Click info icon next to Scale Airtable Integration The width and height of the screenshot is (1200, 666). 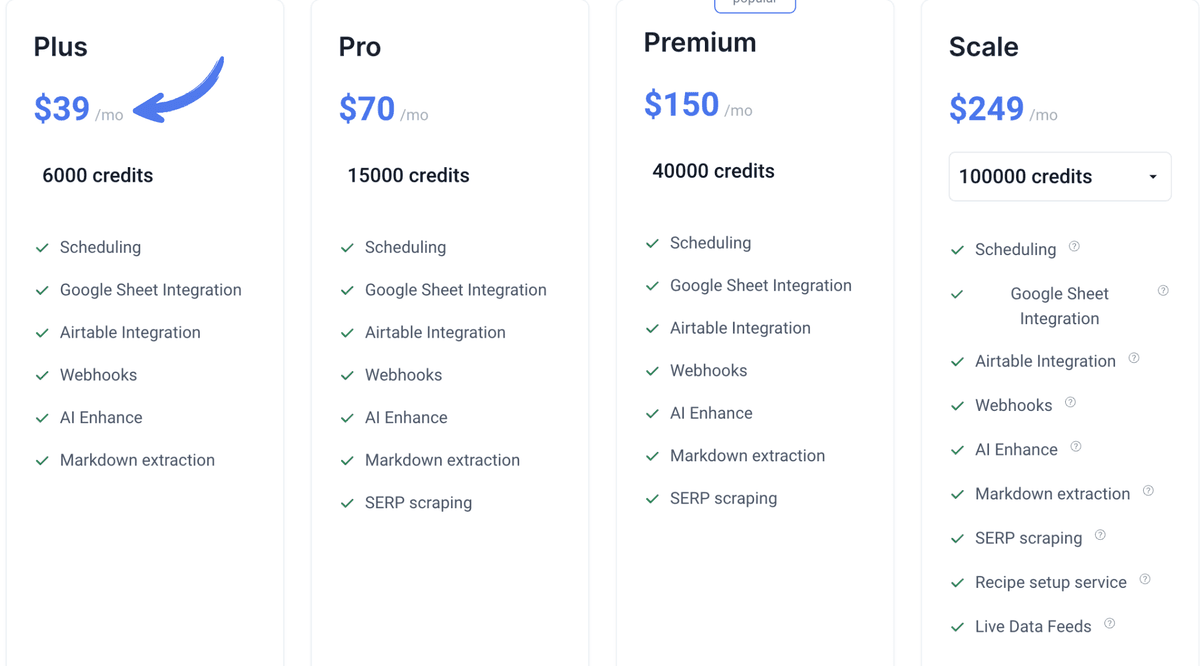tap(1134, 358)
